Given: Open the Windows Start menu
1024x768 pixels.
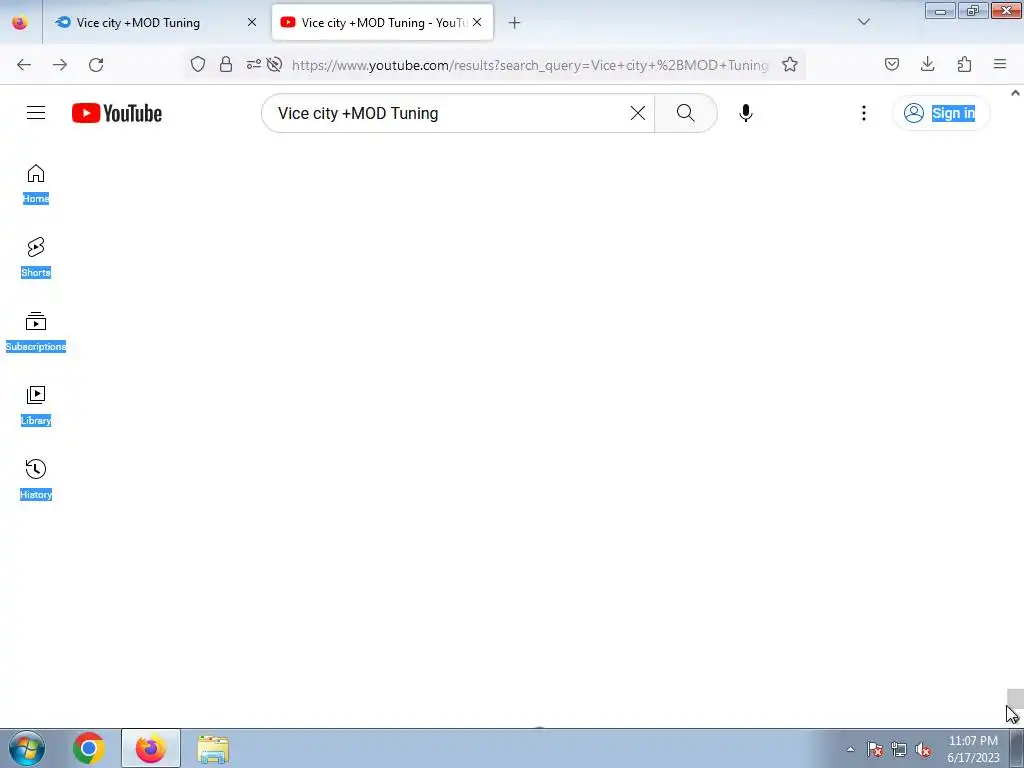Looking at the screenshot, I should pos(27,748).
